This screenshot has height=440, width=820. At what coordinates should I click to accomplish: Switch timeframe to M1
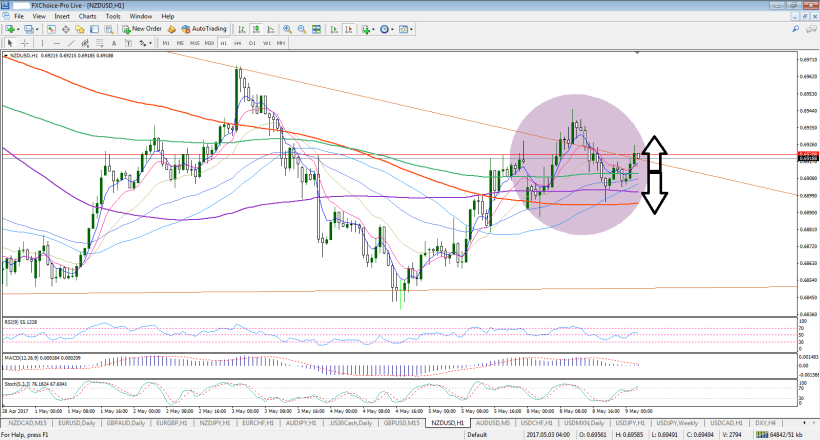[166, 43]
